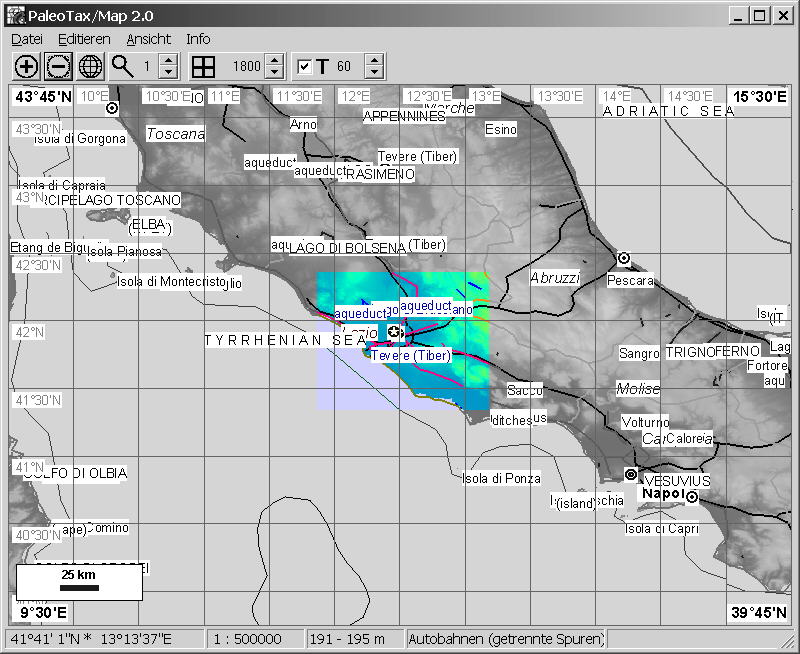Click the 1800 grid value field
The image size is (800, 654).
[x=244, y=67]
